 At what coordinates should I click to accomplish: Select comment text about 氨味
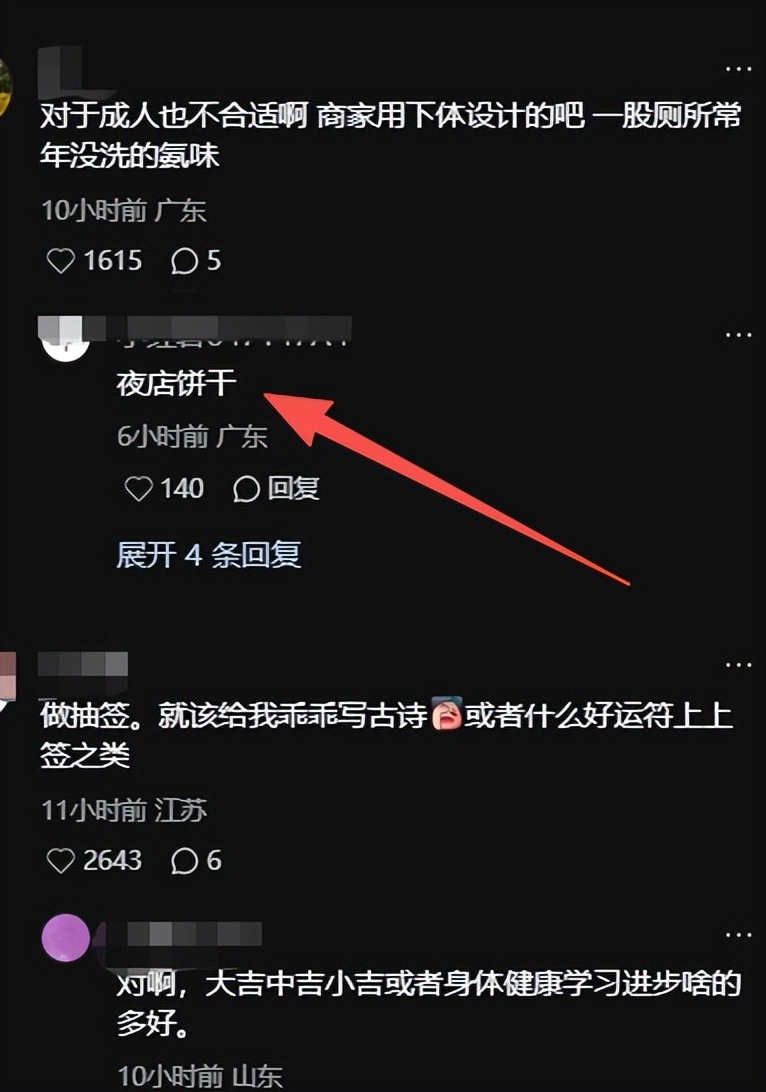pos(390,136)
